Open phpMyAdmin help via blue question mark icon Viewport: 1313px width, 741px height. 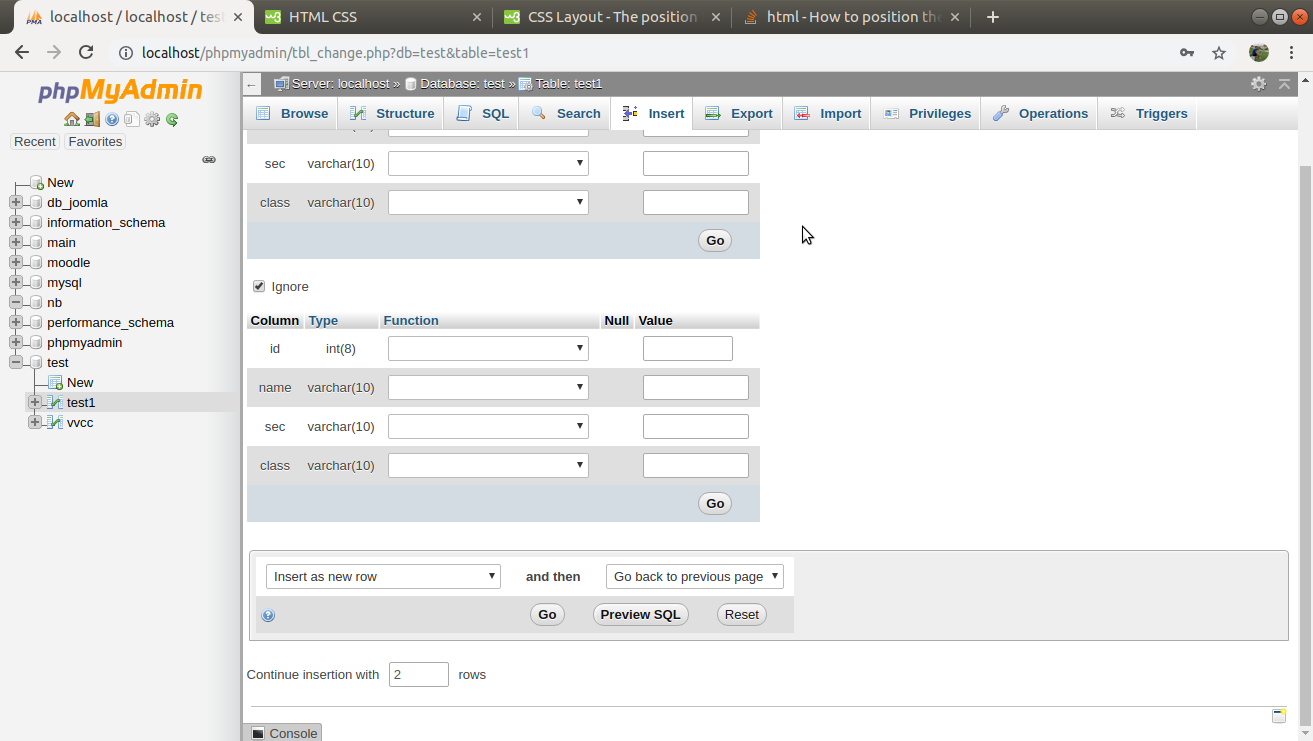point(110,118)
